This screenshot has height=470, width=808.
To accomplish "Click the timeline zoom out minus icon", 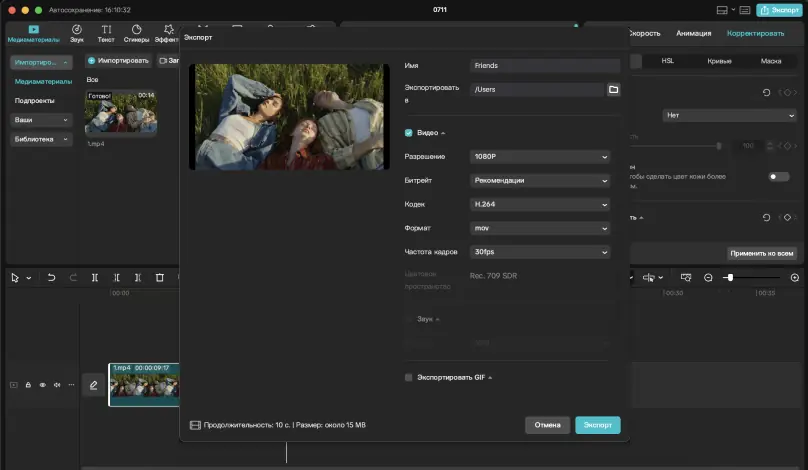I will point(708,278).
